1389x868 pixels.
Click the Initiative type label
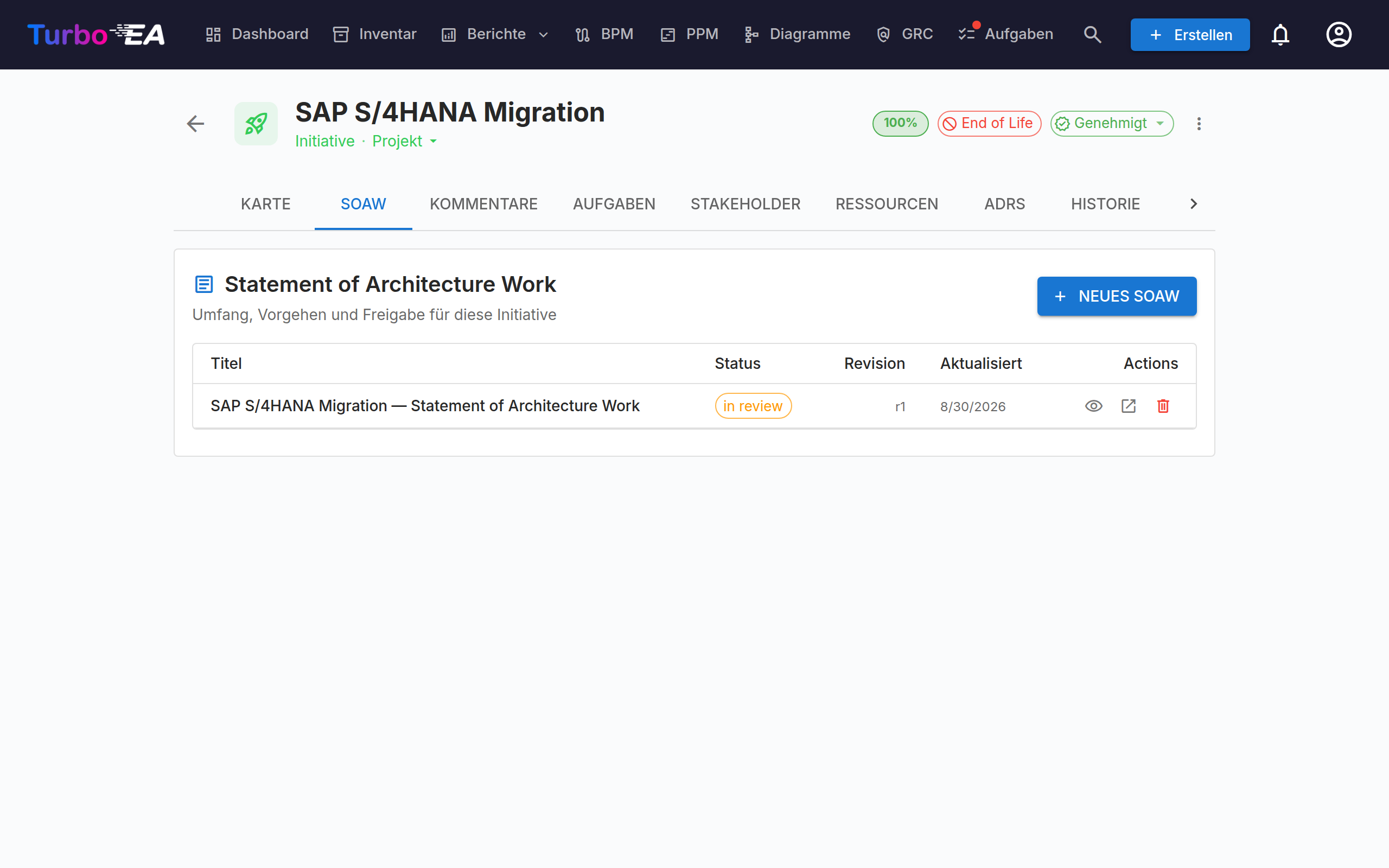point(325,141)
